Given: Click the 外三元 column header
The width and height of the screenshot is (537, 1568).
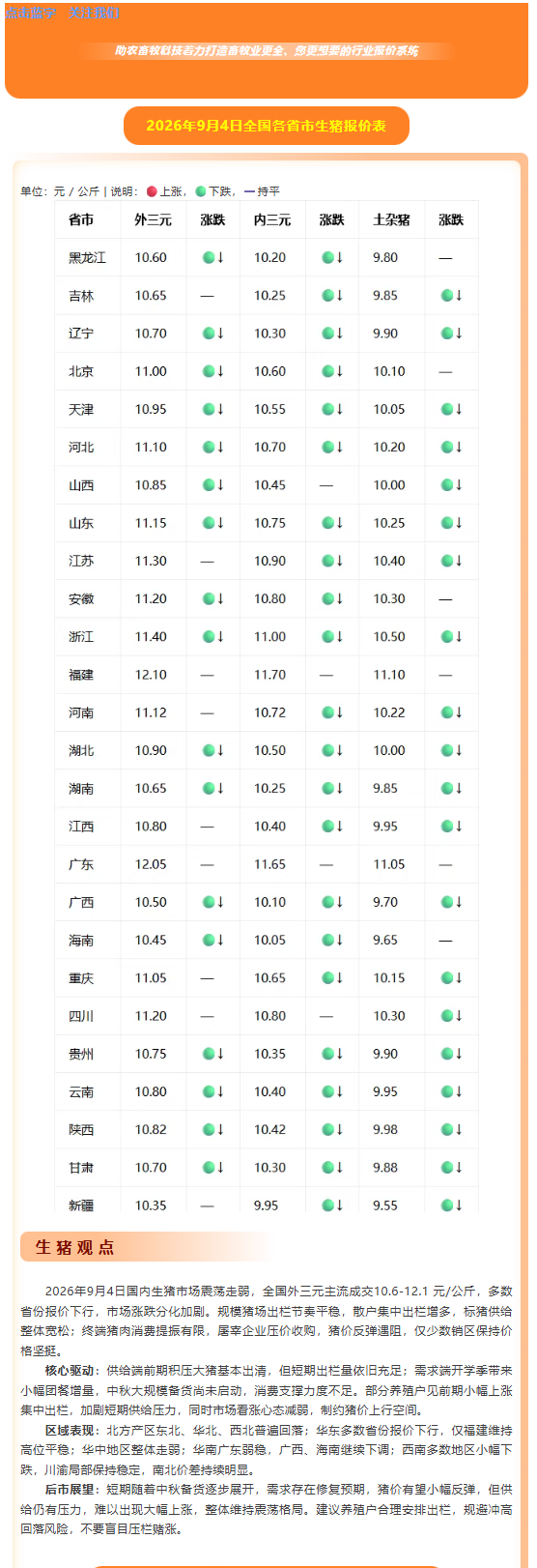Looking at the screenshot, I should click(153, 220).
